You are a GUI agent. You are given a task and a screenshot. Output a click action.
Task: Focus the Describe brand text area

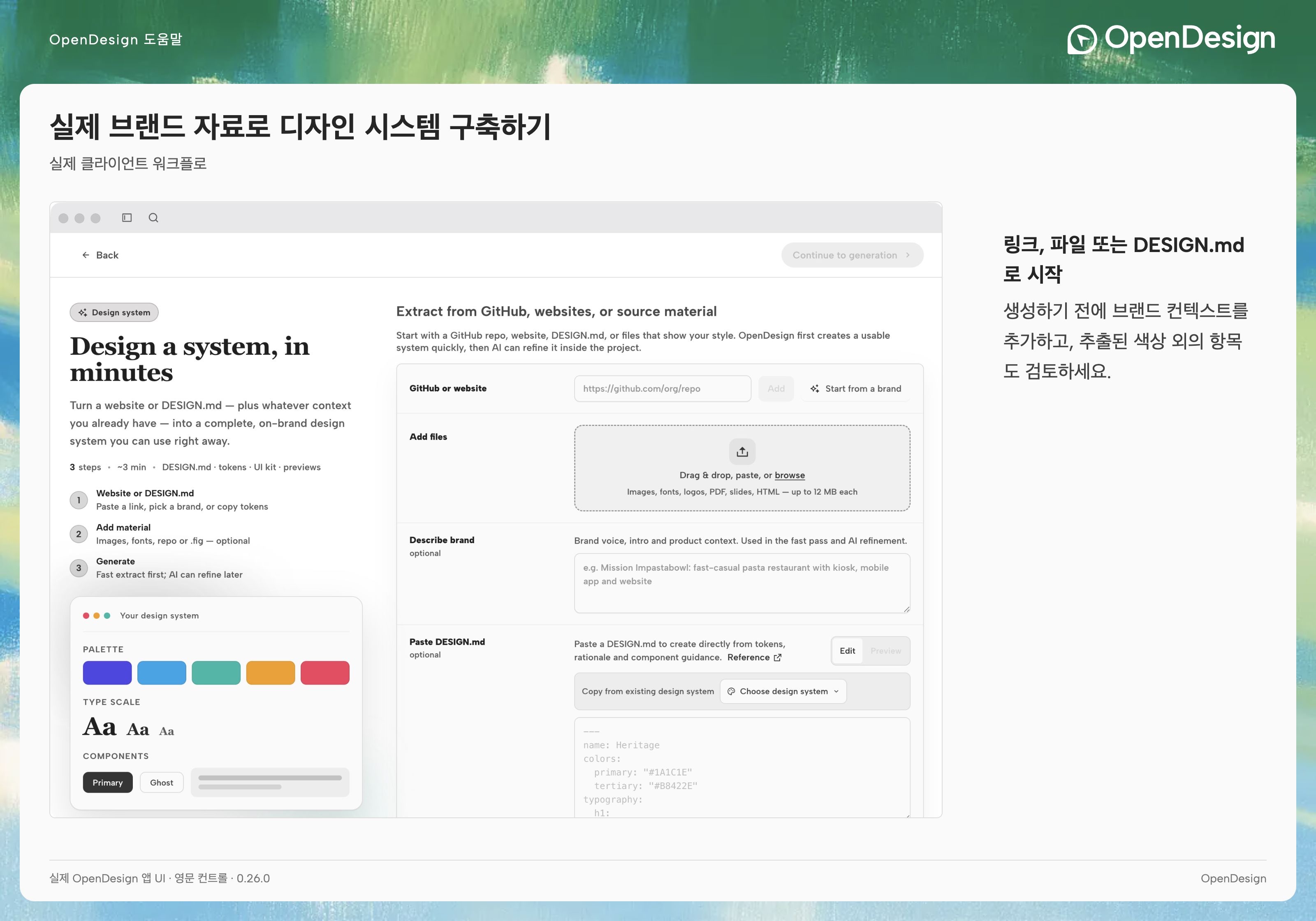tap(742, 583)
